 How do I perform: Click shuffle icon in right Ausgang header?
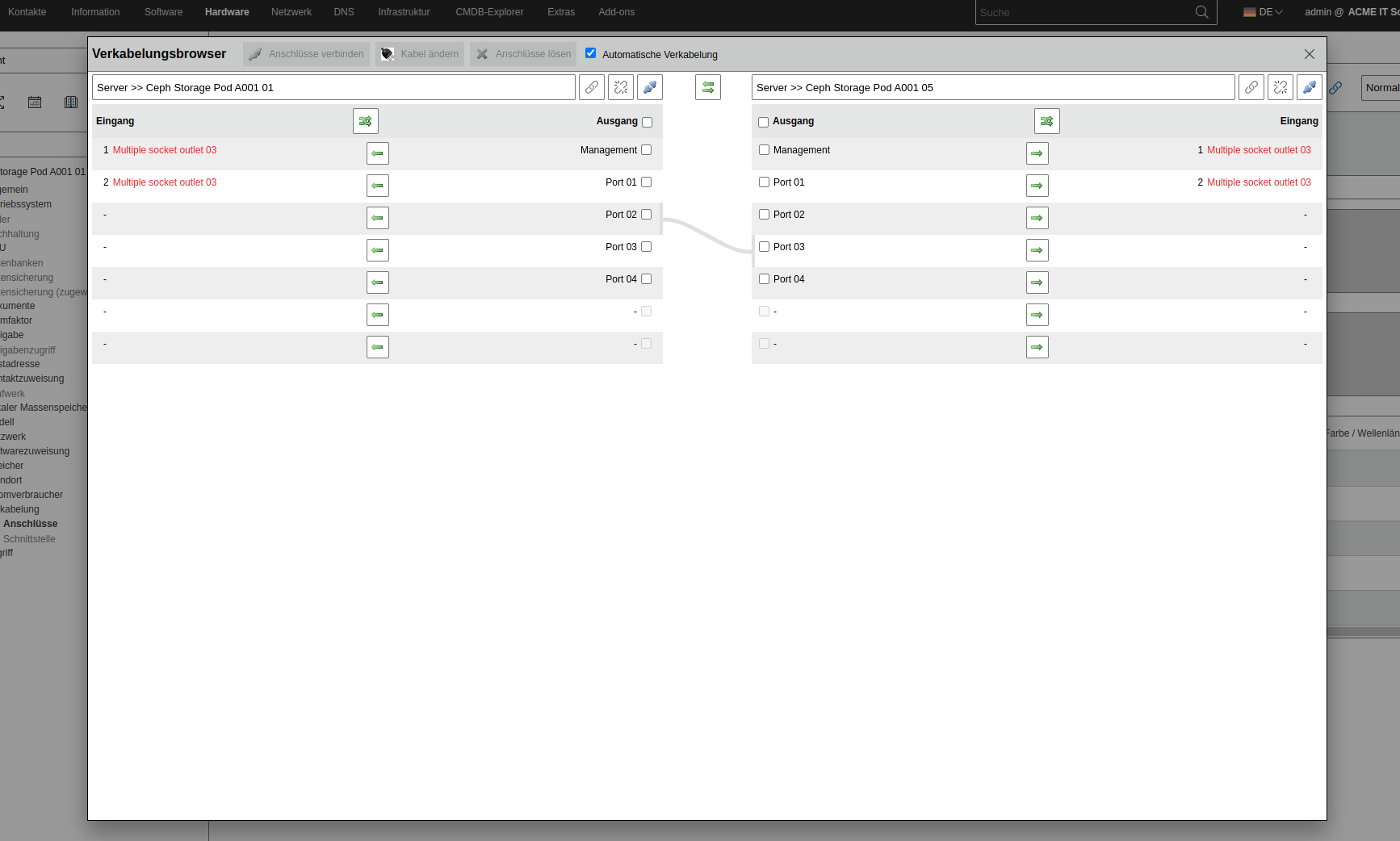coord(1046,121)
